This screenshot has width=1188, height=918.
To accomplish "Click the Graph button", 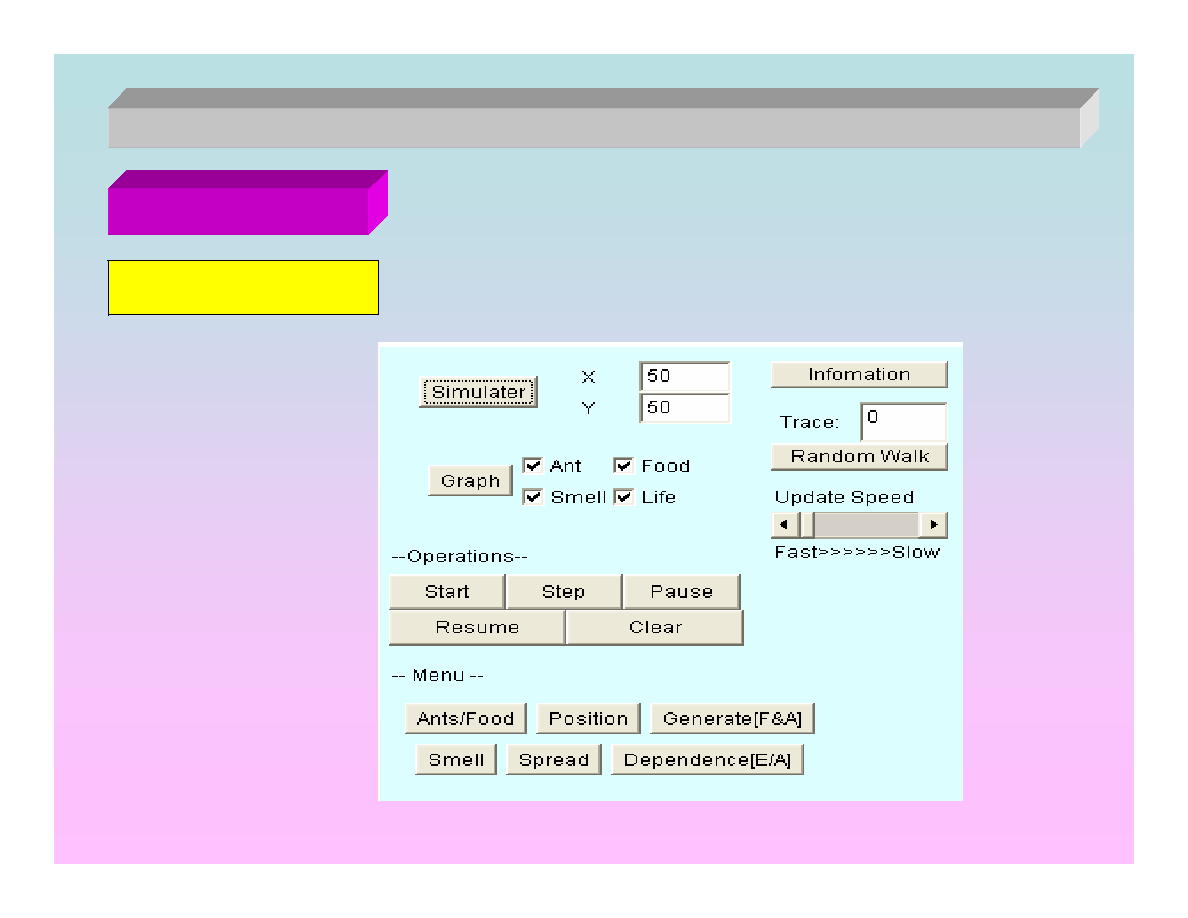I will pos(470,481).
